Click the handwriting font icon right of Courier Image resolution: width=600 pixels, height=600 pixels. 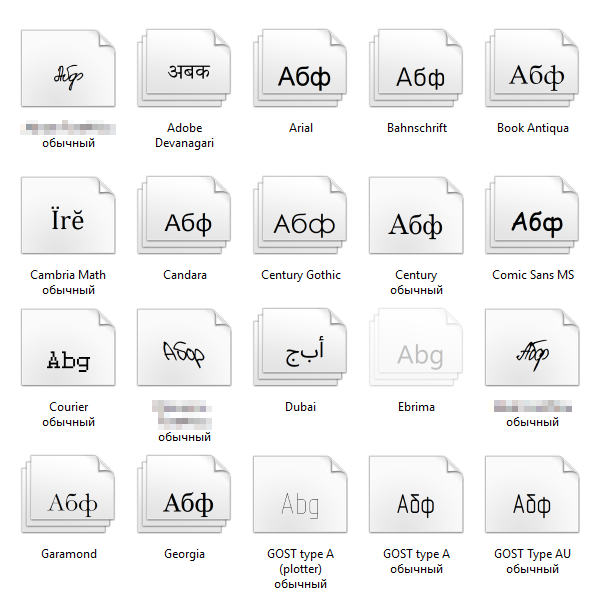tap(184, 347)
